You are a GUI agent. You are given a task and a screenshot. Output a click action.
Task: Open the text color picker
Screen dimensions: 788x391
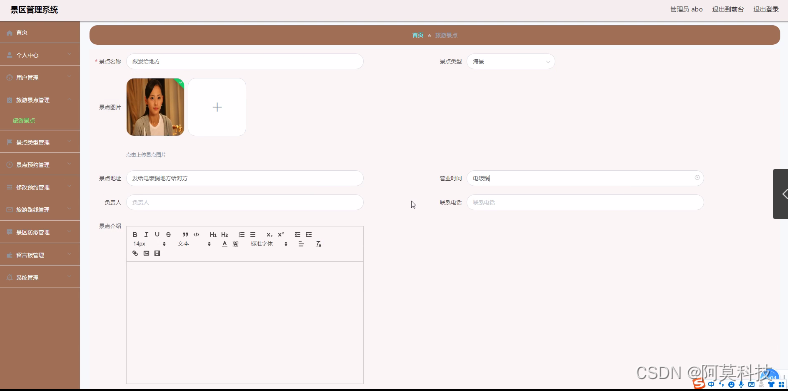tap(225, 244)
